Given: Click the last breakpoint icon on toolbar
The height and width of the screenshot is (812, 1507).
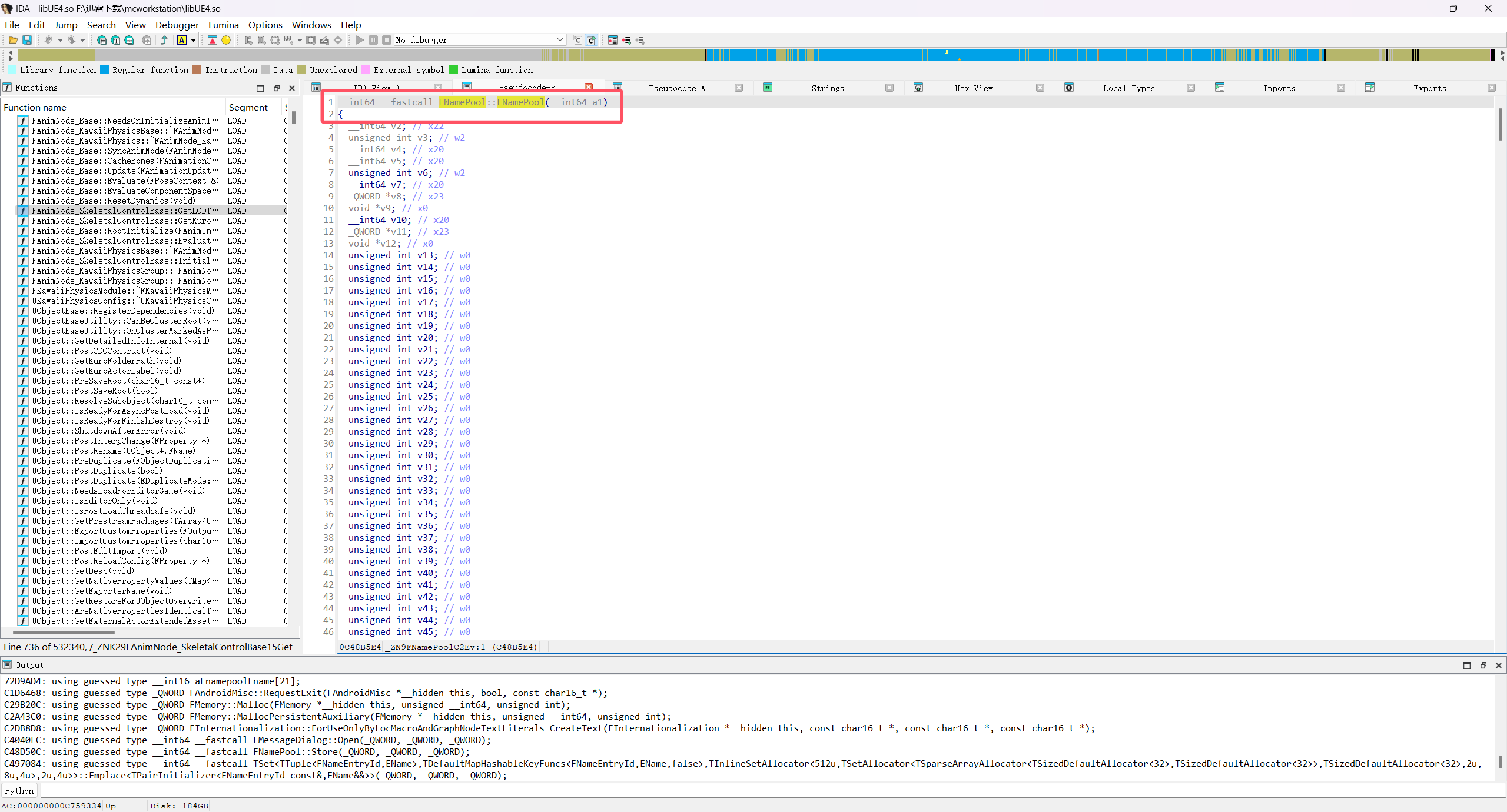Looking at the screenshot, I should coord(640,40).
